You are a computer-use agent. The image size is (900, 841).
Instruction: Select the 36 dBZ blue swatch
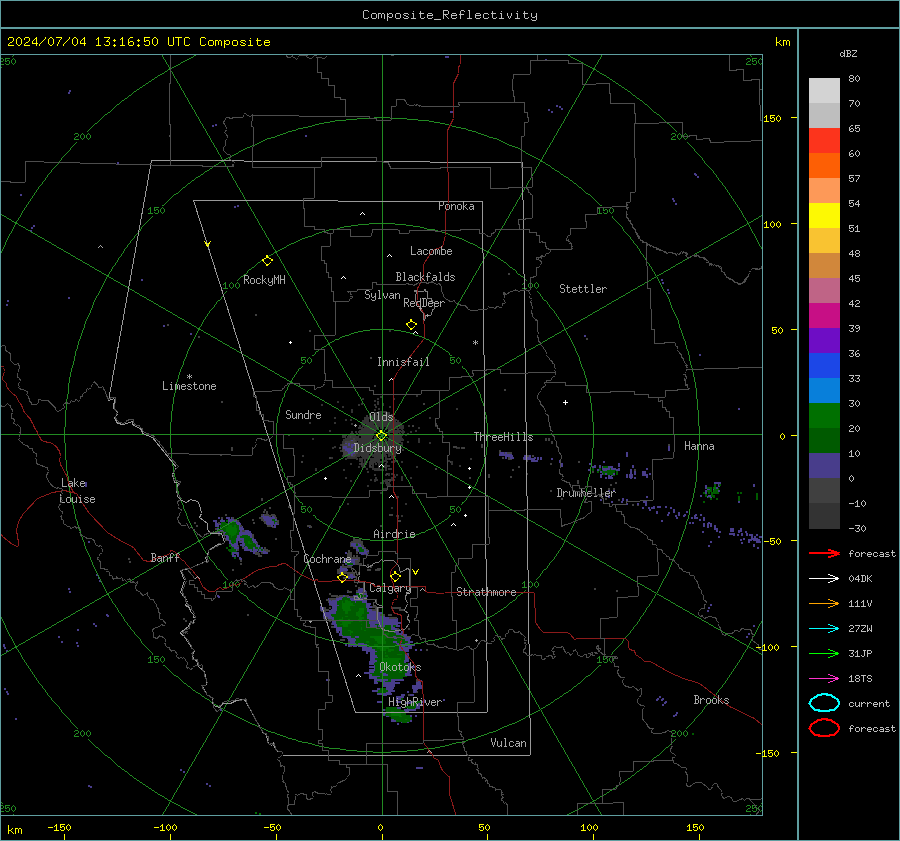pos(824,366)
